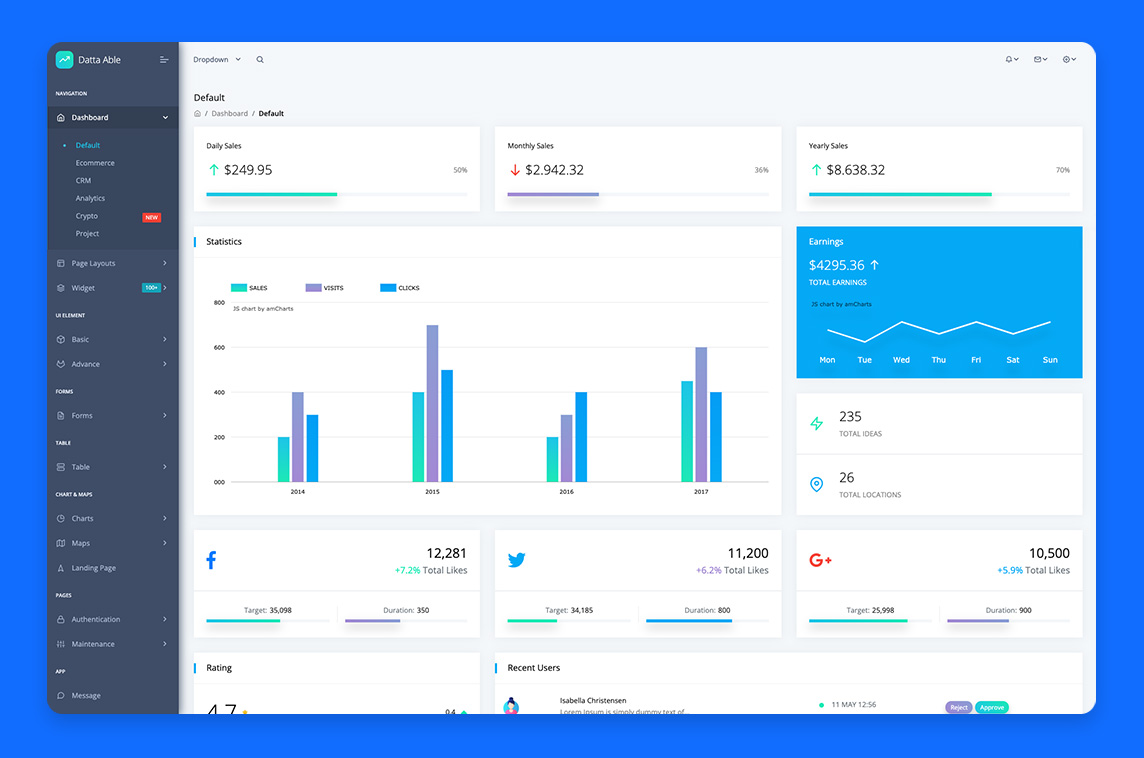Select the Default dashboard item
Screen dimensions: 1144x758
point(88,145)
